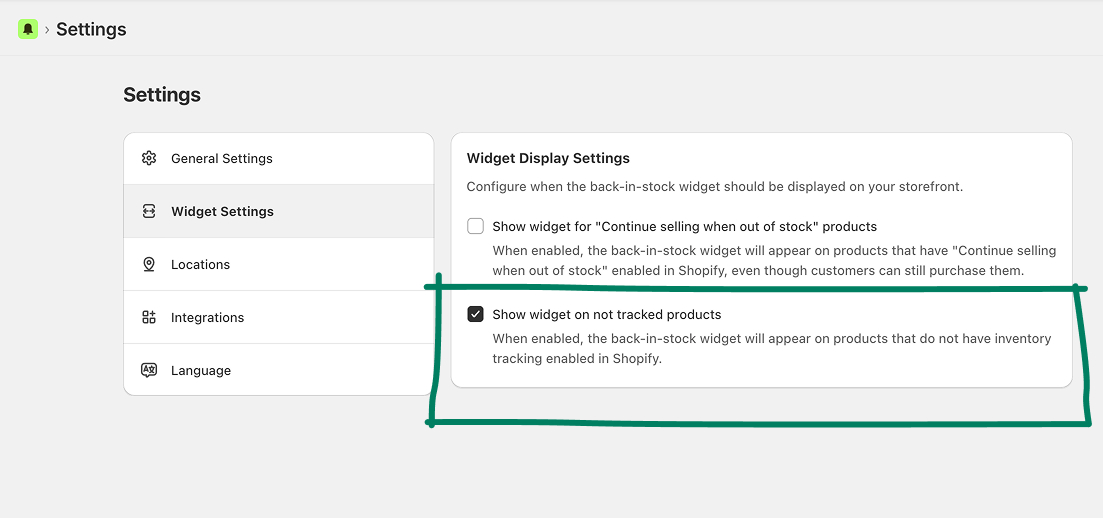Click the Language translate icon
This screenshot has height=518, width=1103.
[149, 370]
